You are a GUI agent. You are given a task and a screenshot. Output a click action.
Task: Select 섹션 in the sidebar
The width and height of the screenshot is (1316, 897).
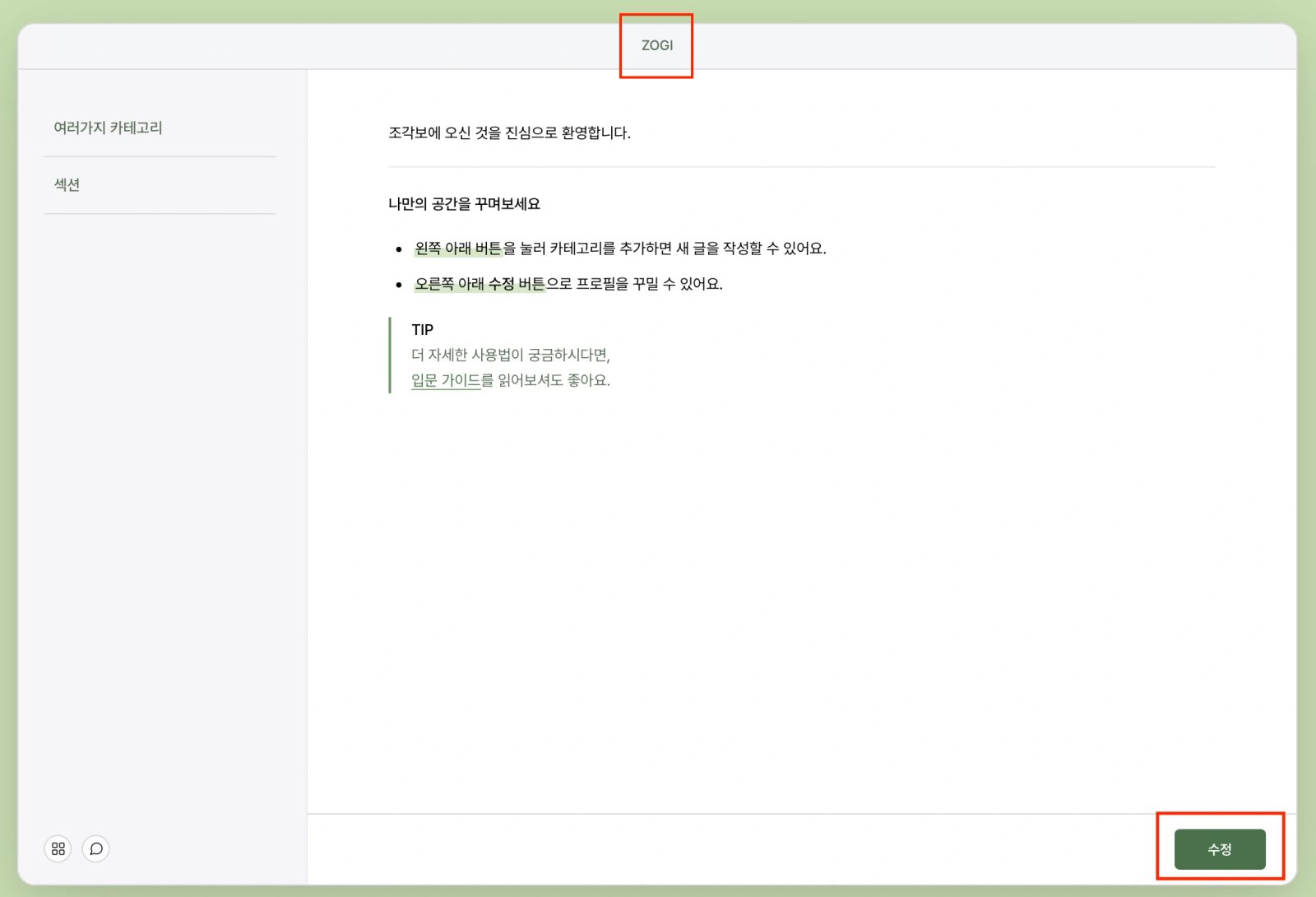(67, 184)
